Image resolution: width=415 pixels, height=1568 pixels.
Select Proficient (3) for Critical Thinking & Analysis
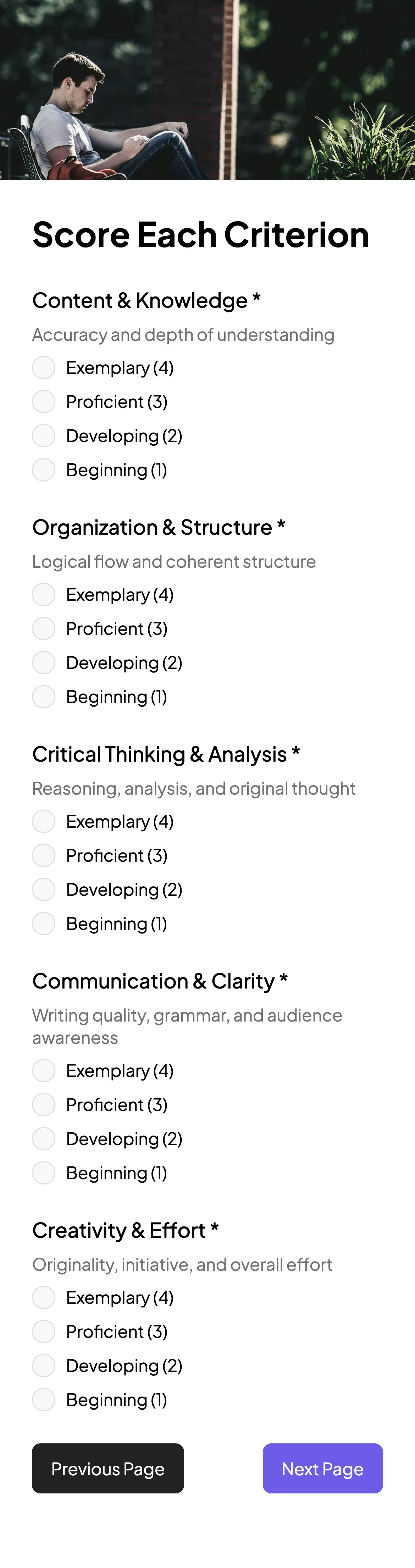[x=43, y=855]
